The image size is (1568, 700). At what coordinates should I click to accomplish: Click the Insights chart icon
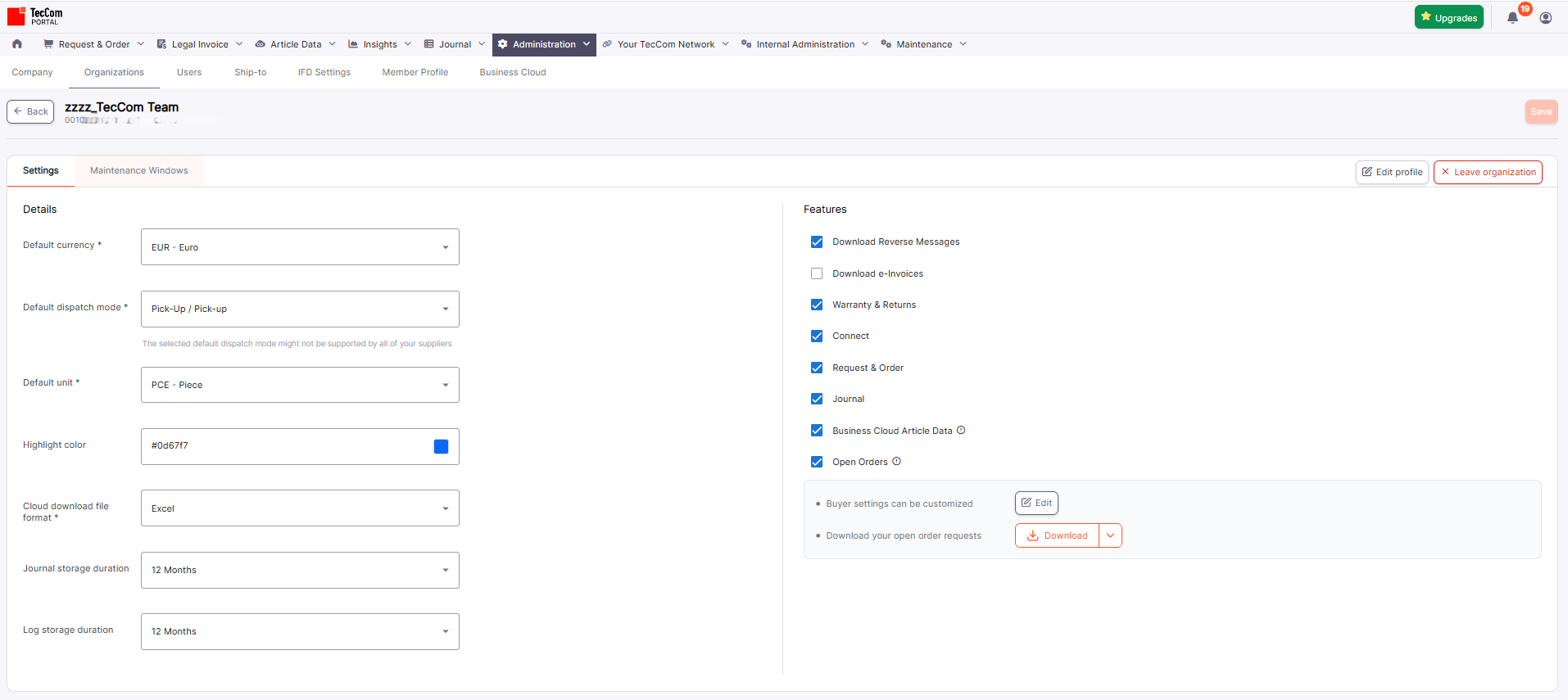(353, 44)
